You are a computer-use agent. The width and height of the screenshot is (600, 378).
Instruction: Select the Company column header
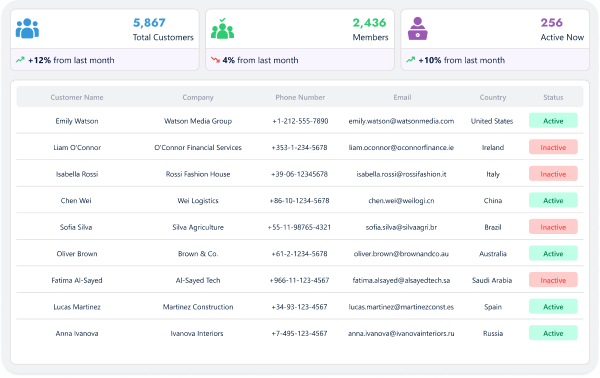point(198,97)
